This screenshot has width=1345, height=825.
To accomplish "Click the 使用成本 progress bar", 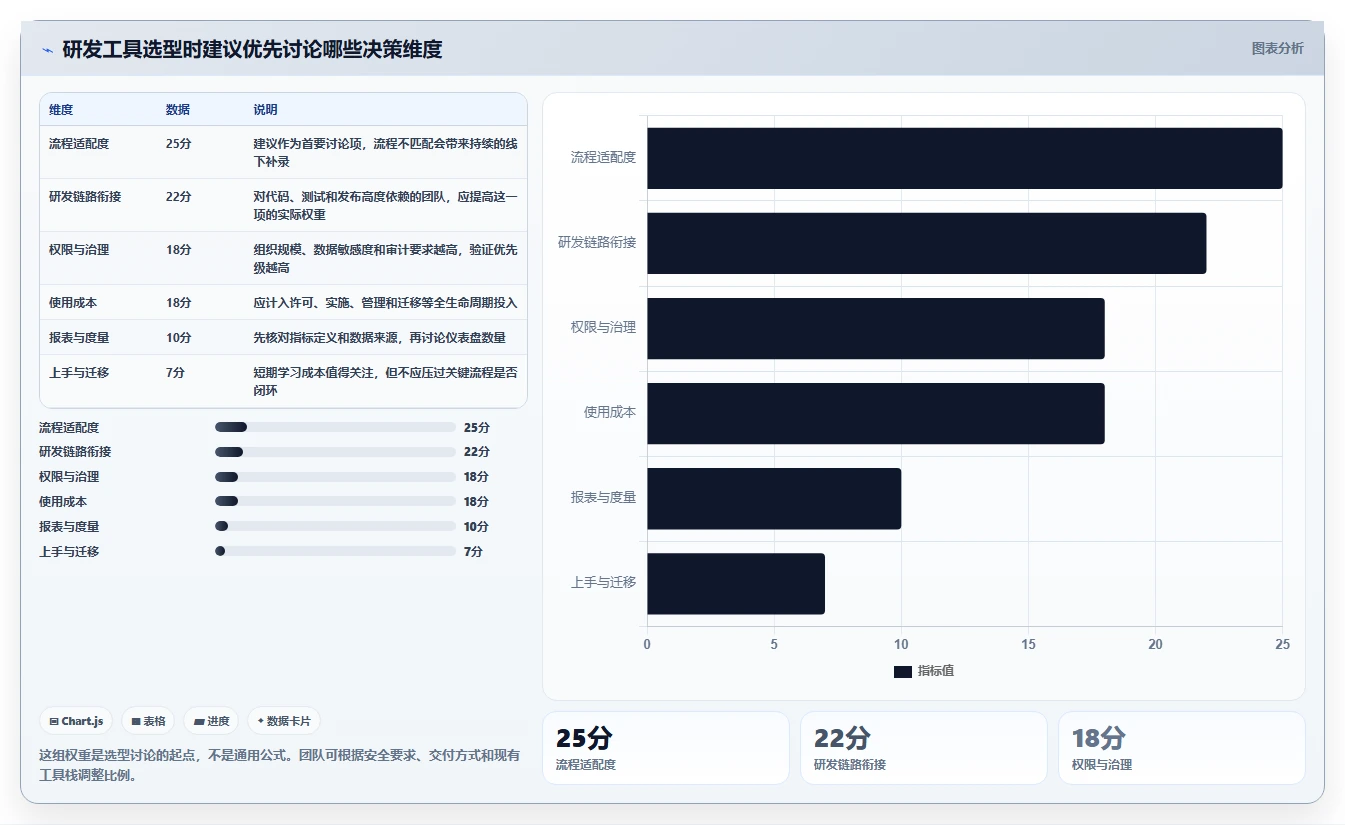I will (x=335, y=501).
